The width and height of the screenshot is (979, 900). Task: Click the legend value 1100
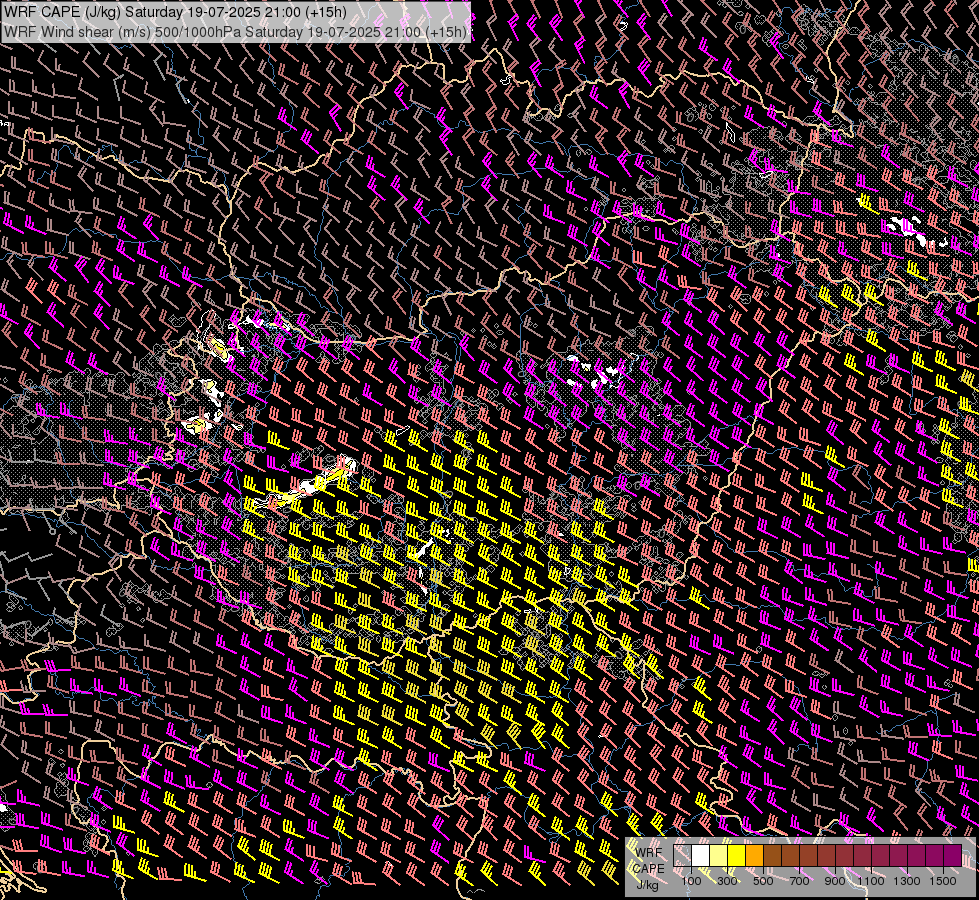870,881
